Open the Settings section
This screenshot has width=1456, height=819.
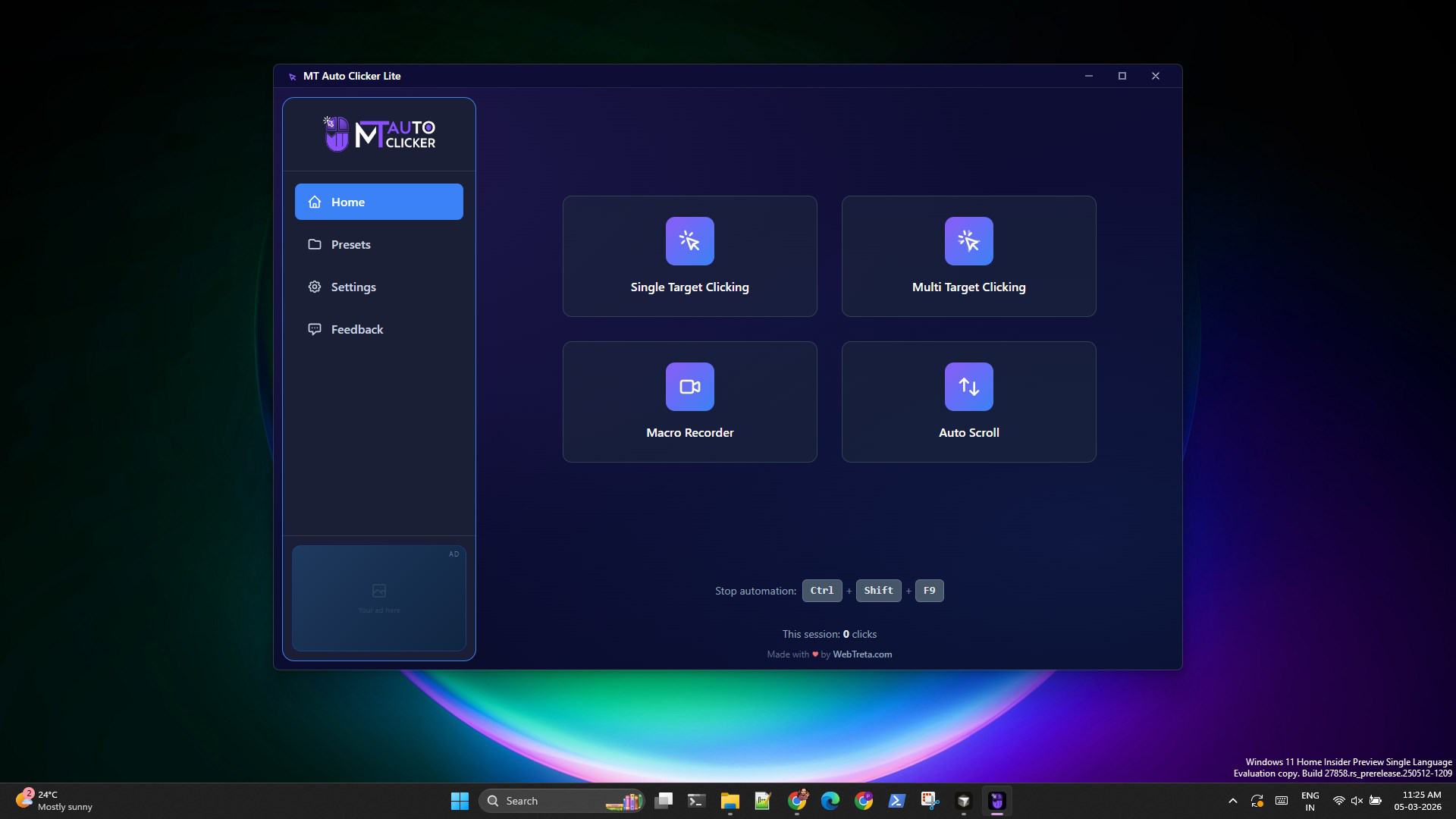[378, 287]
